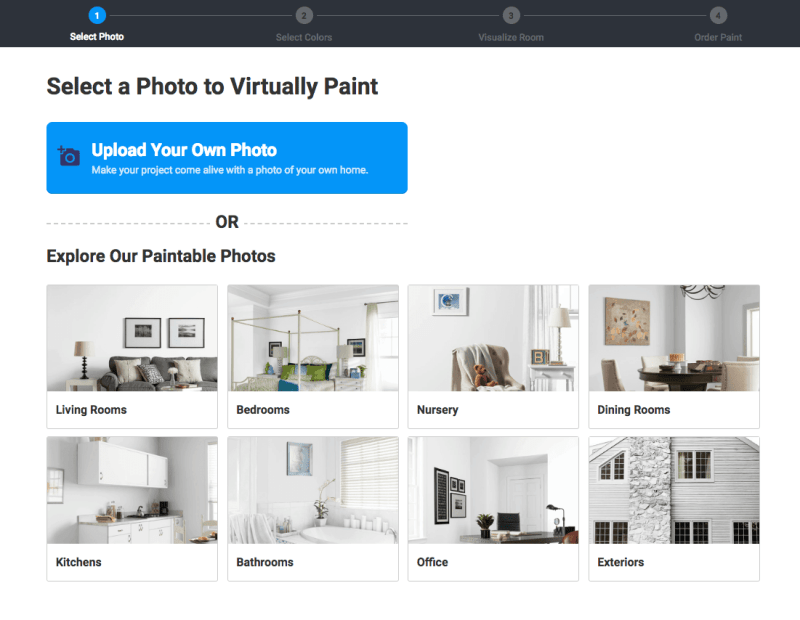
Task: Choose the Living Rooms photo thumbnail
Action: pos(132,338)
